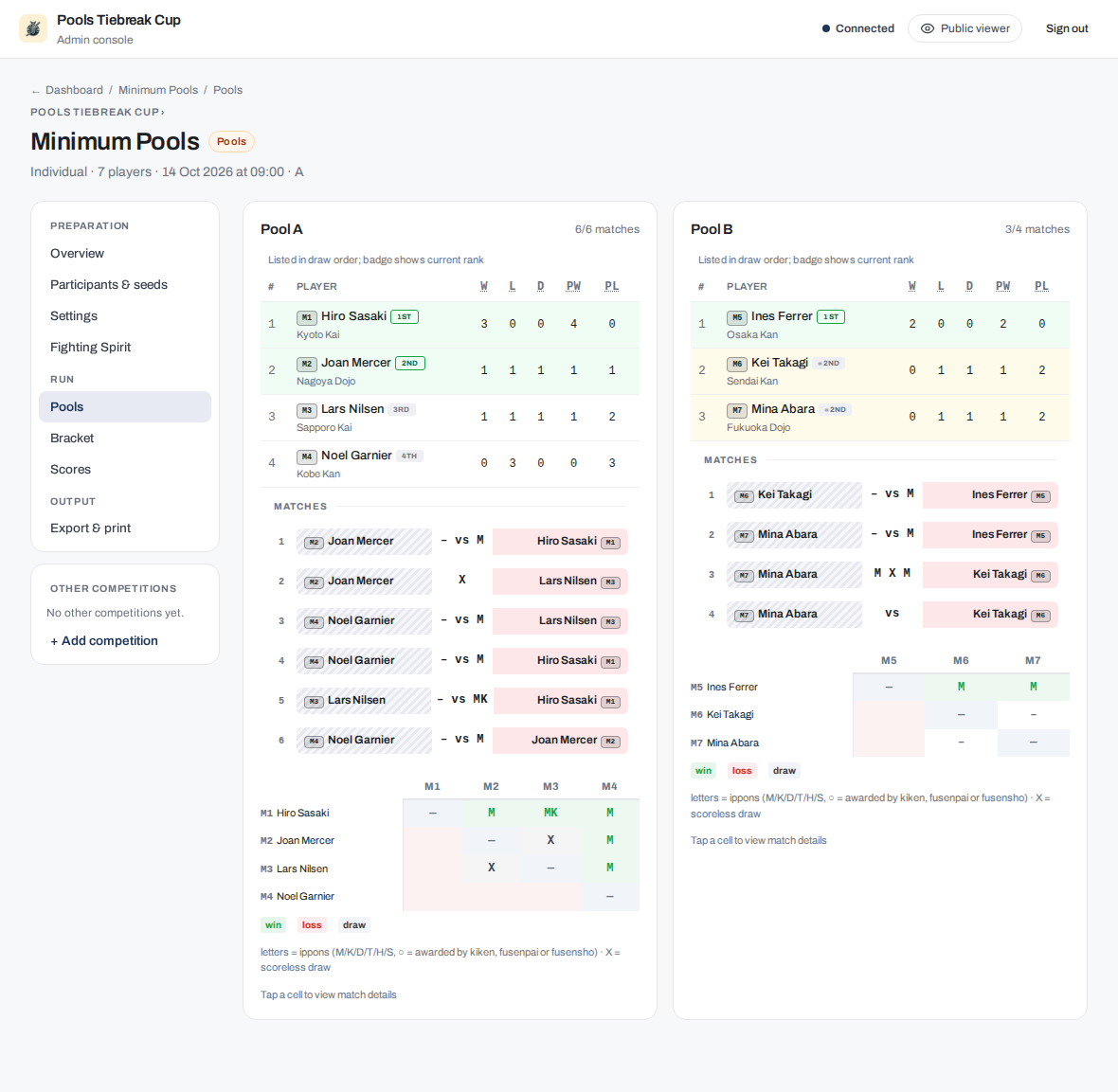Select the Pools sidebar item

pyautogui.click(x=125, y=406)
